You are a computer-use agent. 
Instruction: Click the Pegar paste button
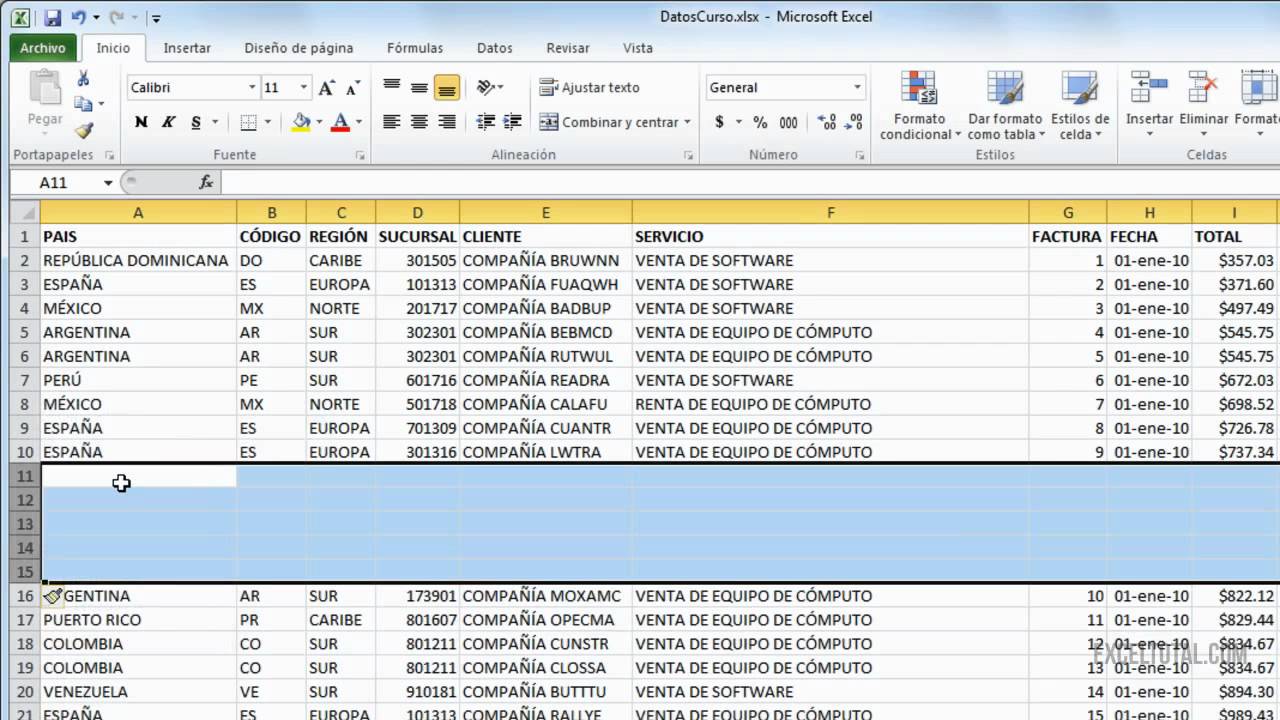coord(45,102)
